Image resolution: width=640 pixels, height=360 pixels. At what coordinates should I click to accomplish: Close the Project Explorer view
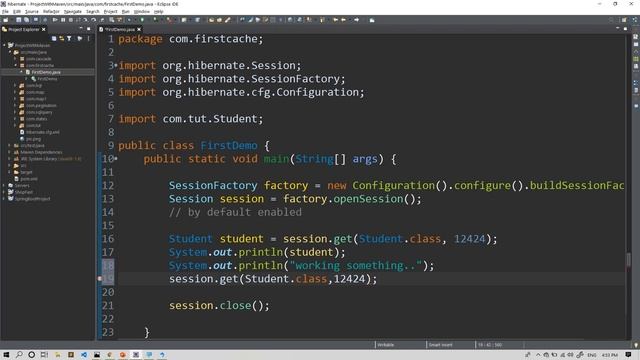tap(44, 29)
